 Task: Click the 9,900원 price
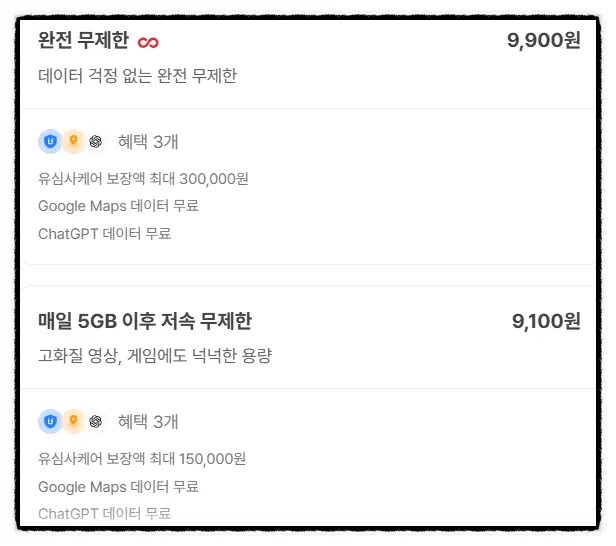tap(544, 40)
